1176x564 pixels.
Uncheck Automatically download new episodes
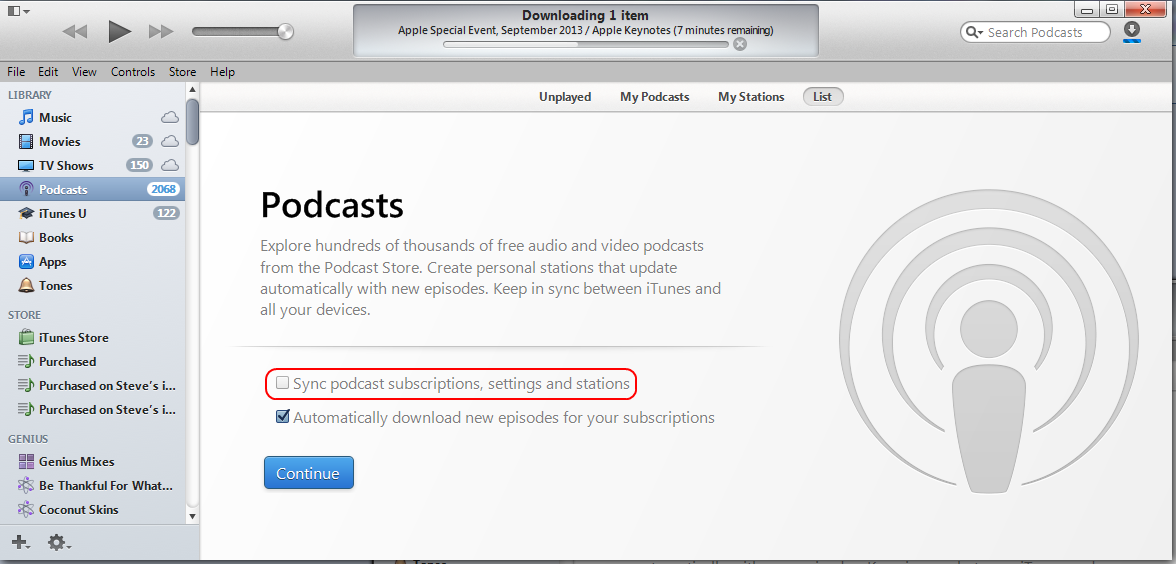coord(283,416)
